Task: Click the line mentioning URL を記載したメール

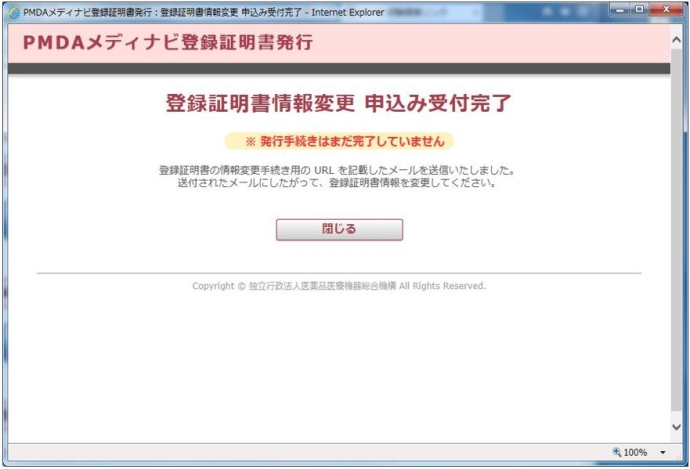Action: point(337,170)
